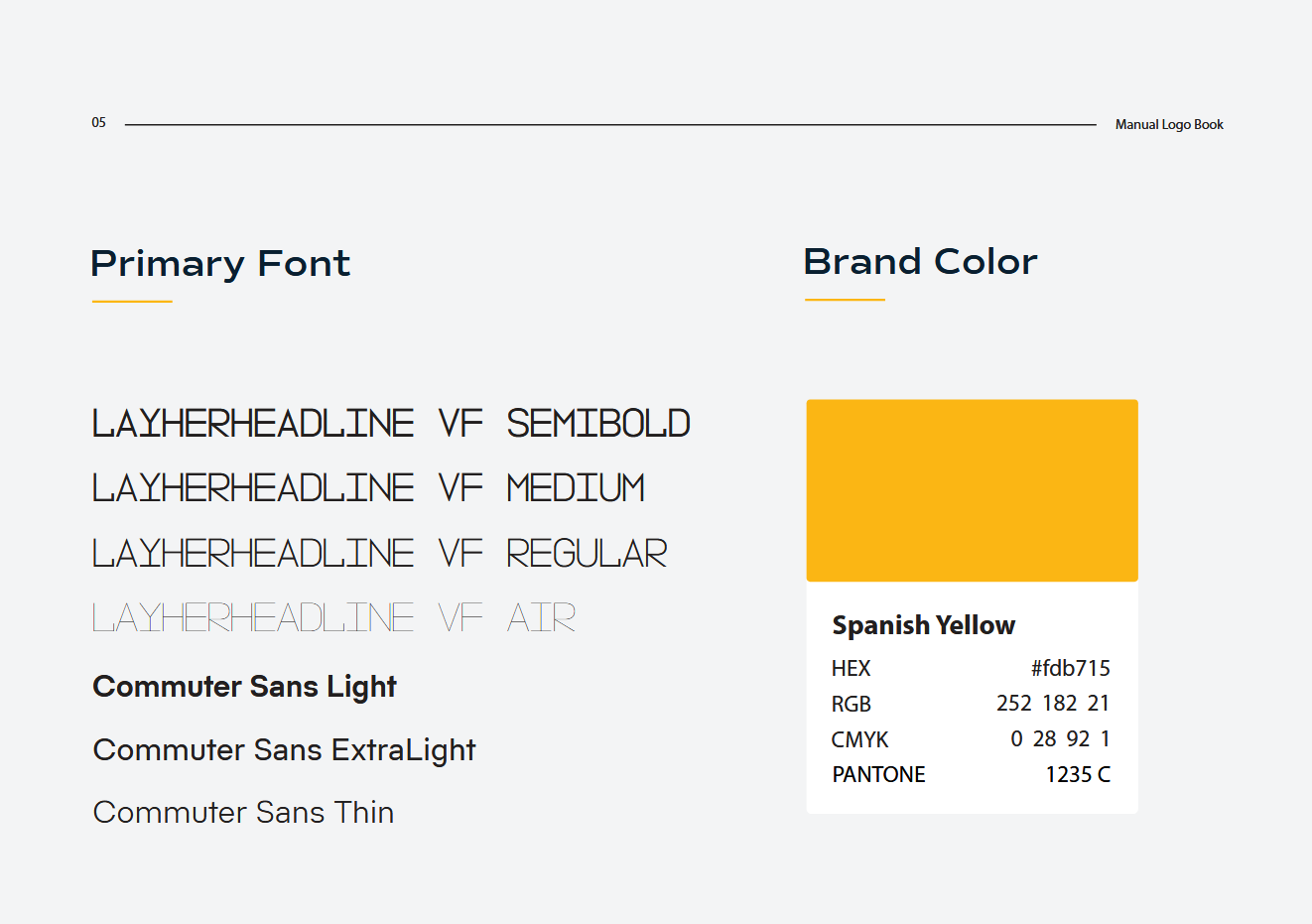The height and width of the screenshot is (924, 1312).
Task: Click the Commuter Sans Light text
Action: [244, 687]
